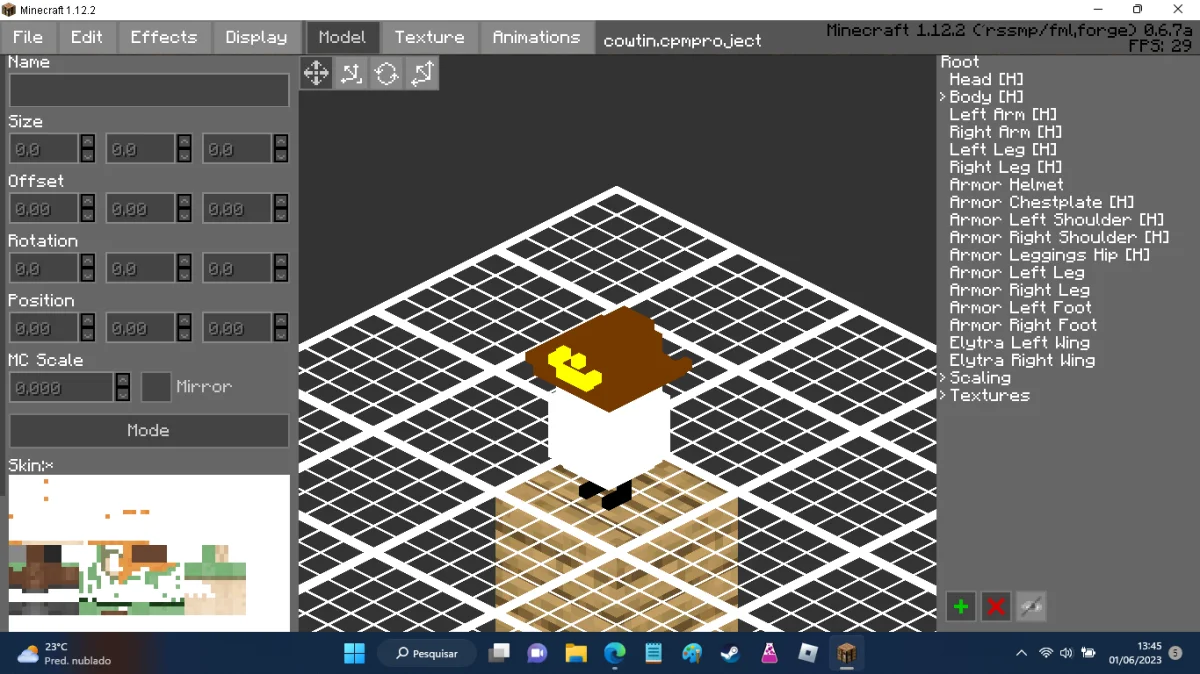
Task: Select Right Leg [H] tree item
Action: click(1006, 167)
